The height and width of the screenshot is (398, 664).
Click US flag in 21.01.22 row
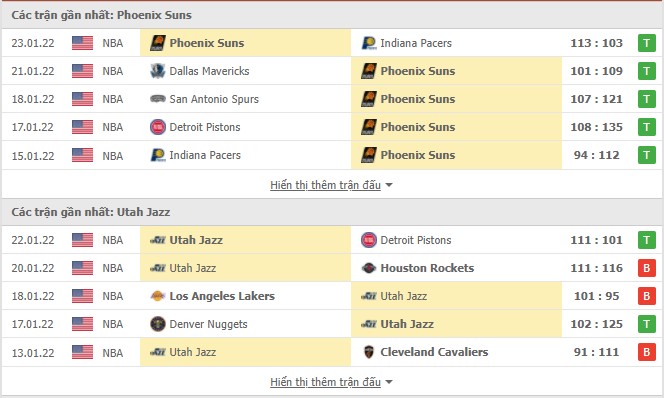click(x=83, y=71)
